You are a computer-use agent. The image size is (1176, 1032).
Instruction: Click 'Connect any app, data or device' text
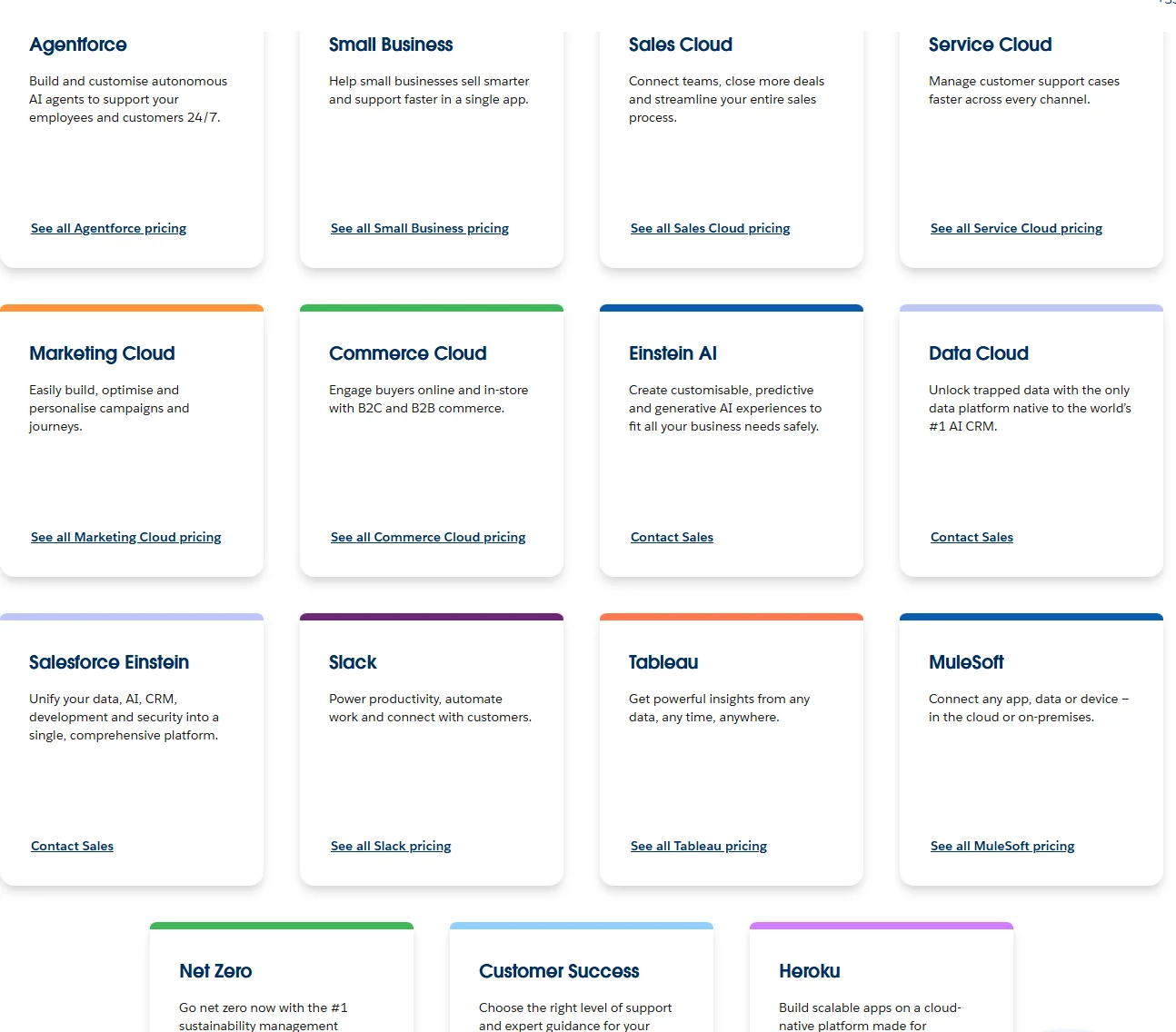tap(1029, 708)
